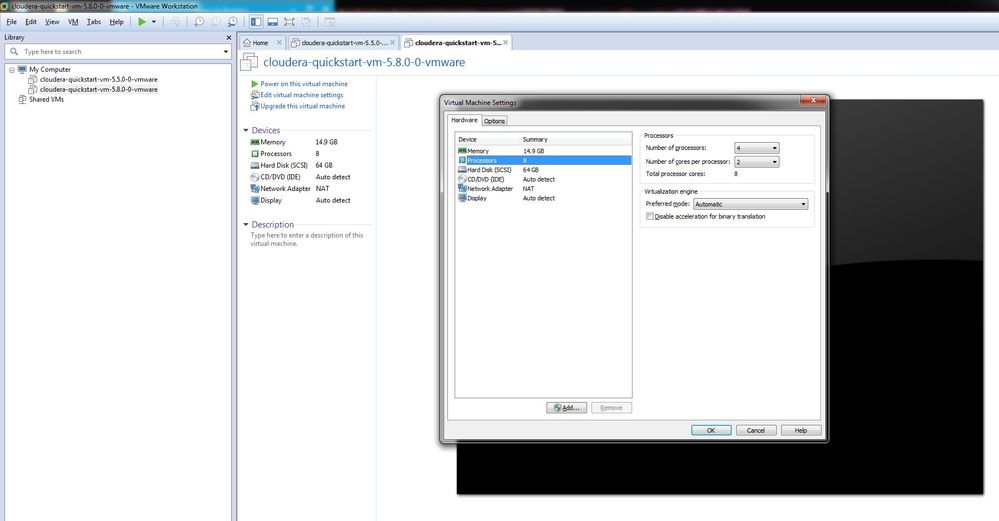Open the Library search dropdown arrow

(x=226, y=52)
